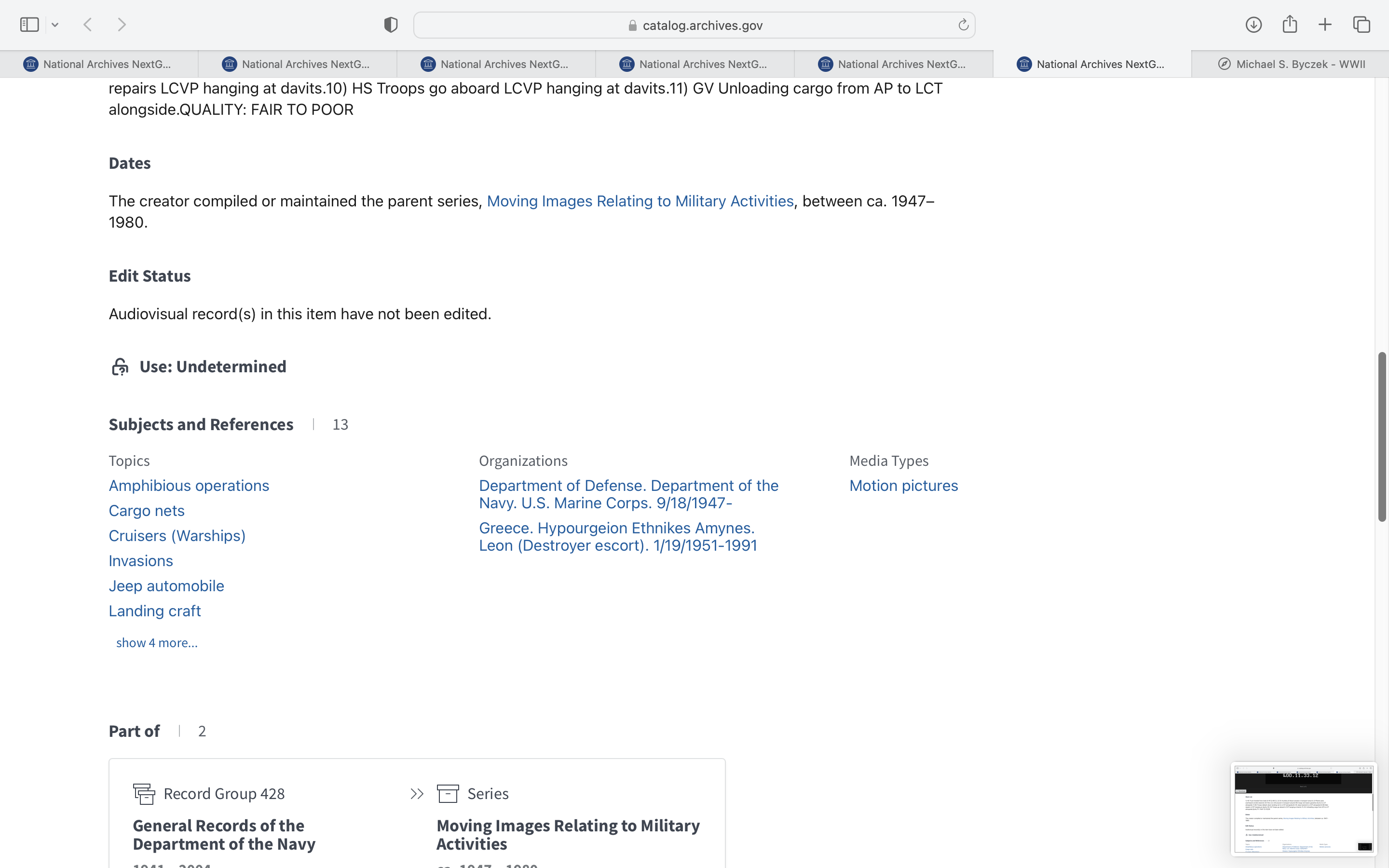
Task: Open a new tab with the plus icon
Action: click(x=1325, y=25)
